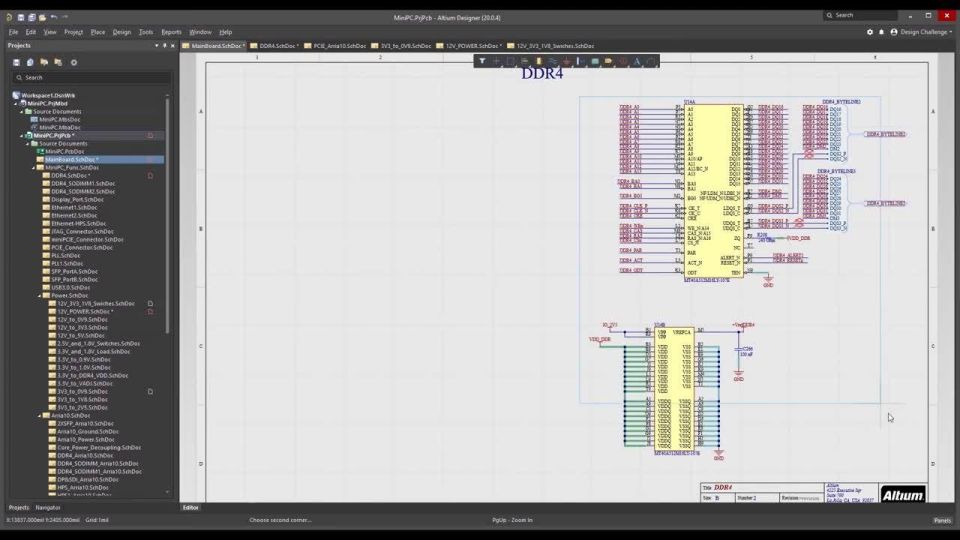Select the Place Wire tool in the active bar
This screenshot has height=540, width=960.
pos(553,61)
